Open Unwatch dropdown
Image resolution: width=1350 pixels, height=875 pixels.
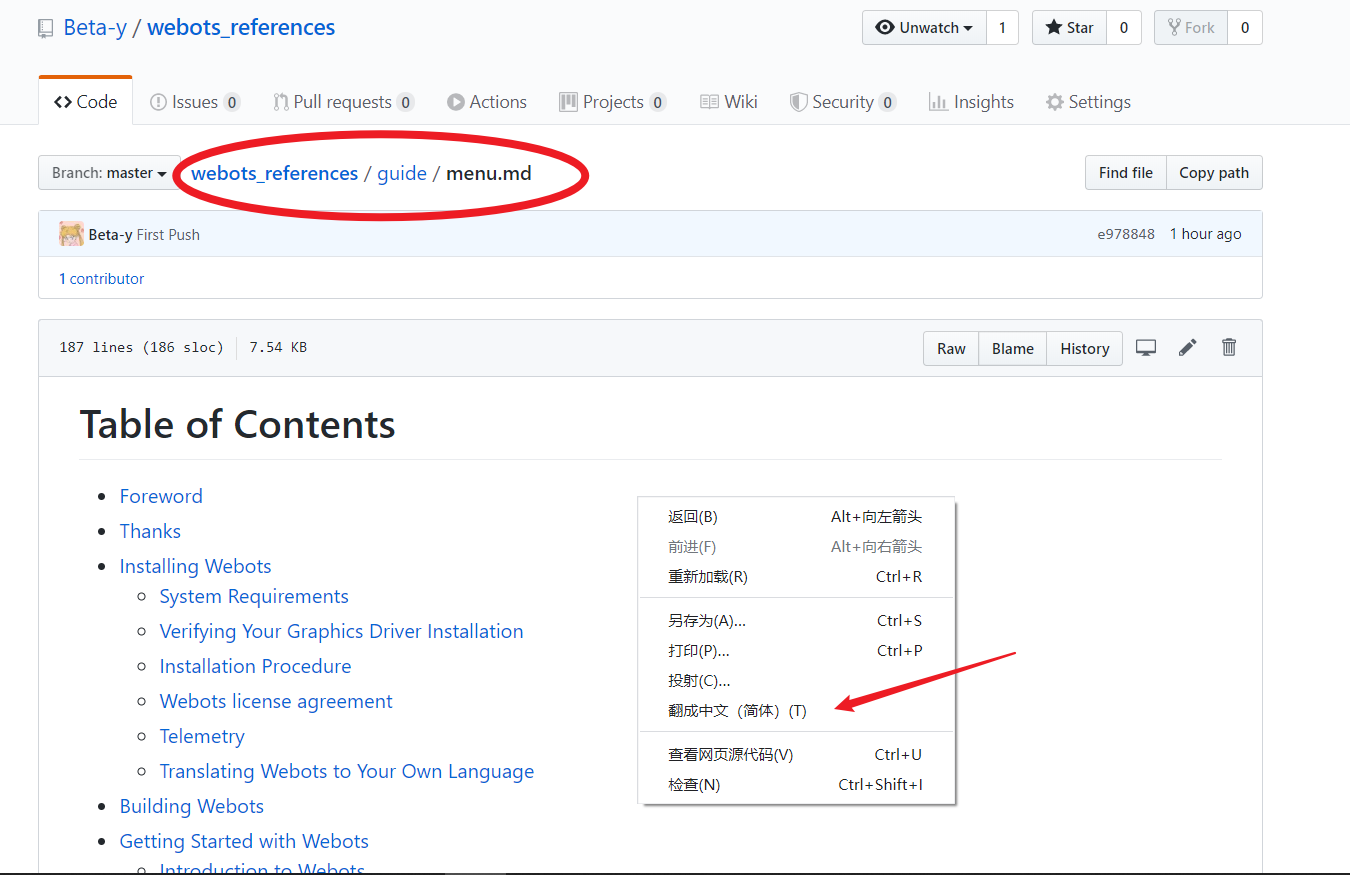point(924,28)
